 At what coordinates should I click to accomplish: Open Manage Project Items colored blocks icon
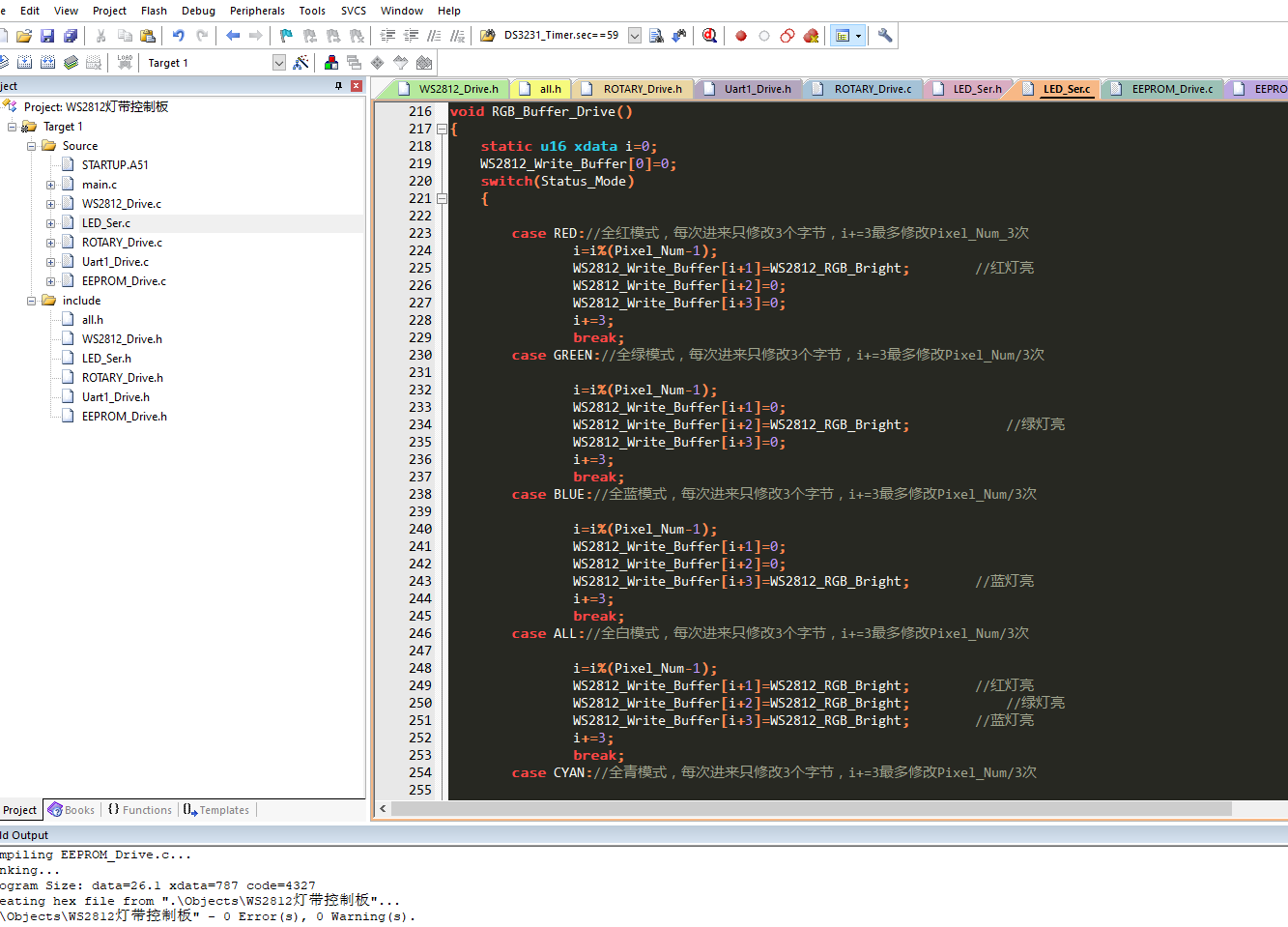click(x=331, y=63)
